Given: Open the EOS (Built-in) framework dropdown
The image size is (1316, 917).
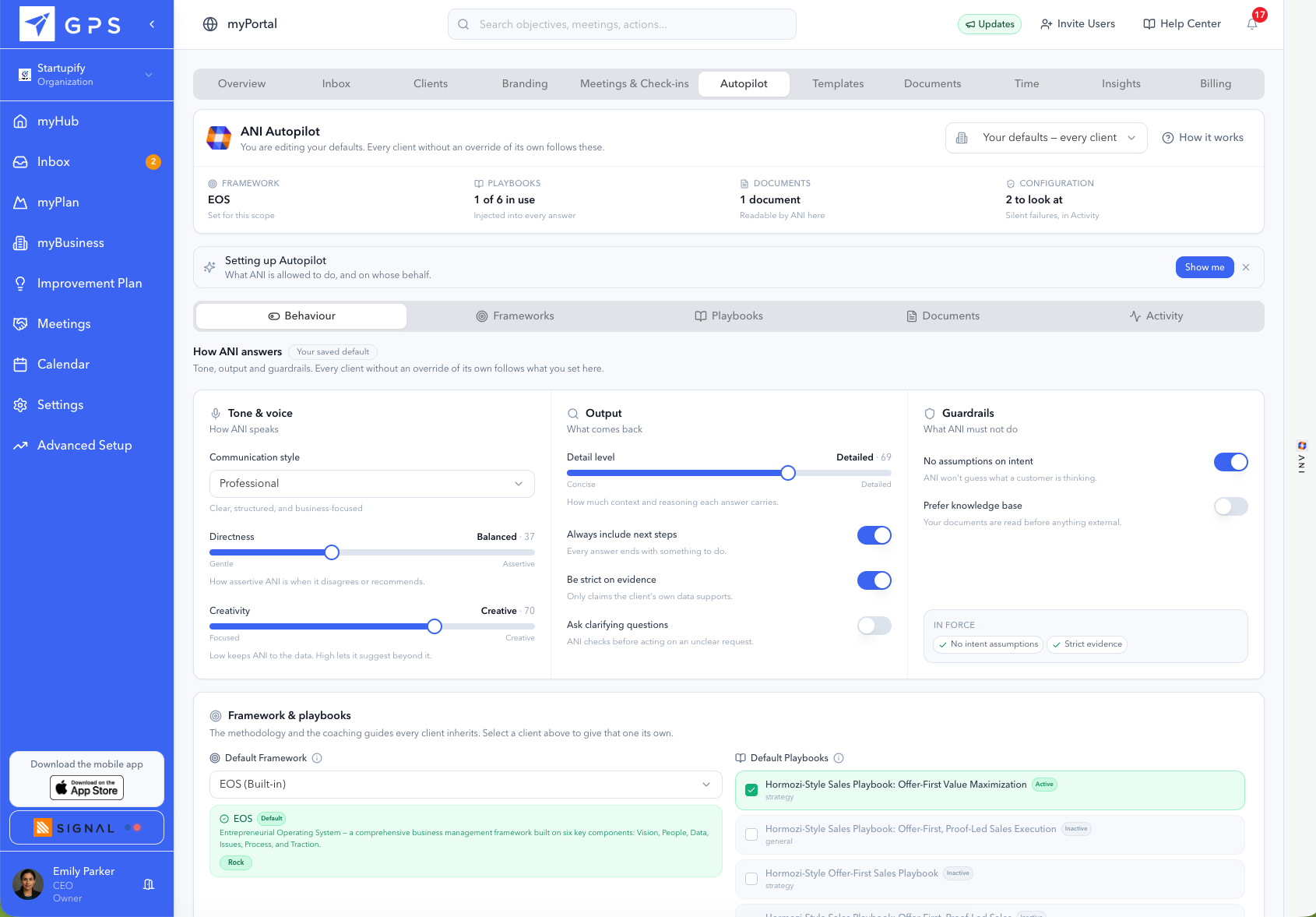Looking at the screenshot, I should [466, 785].
